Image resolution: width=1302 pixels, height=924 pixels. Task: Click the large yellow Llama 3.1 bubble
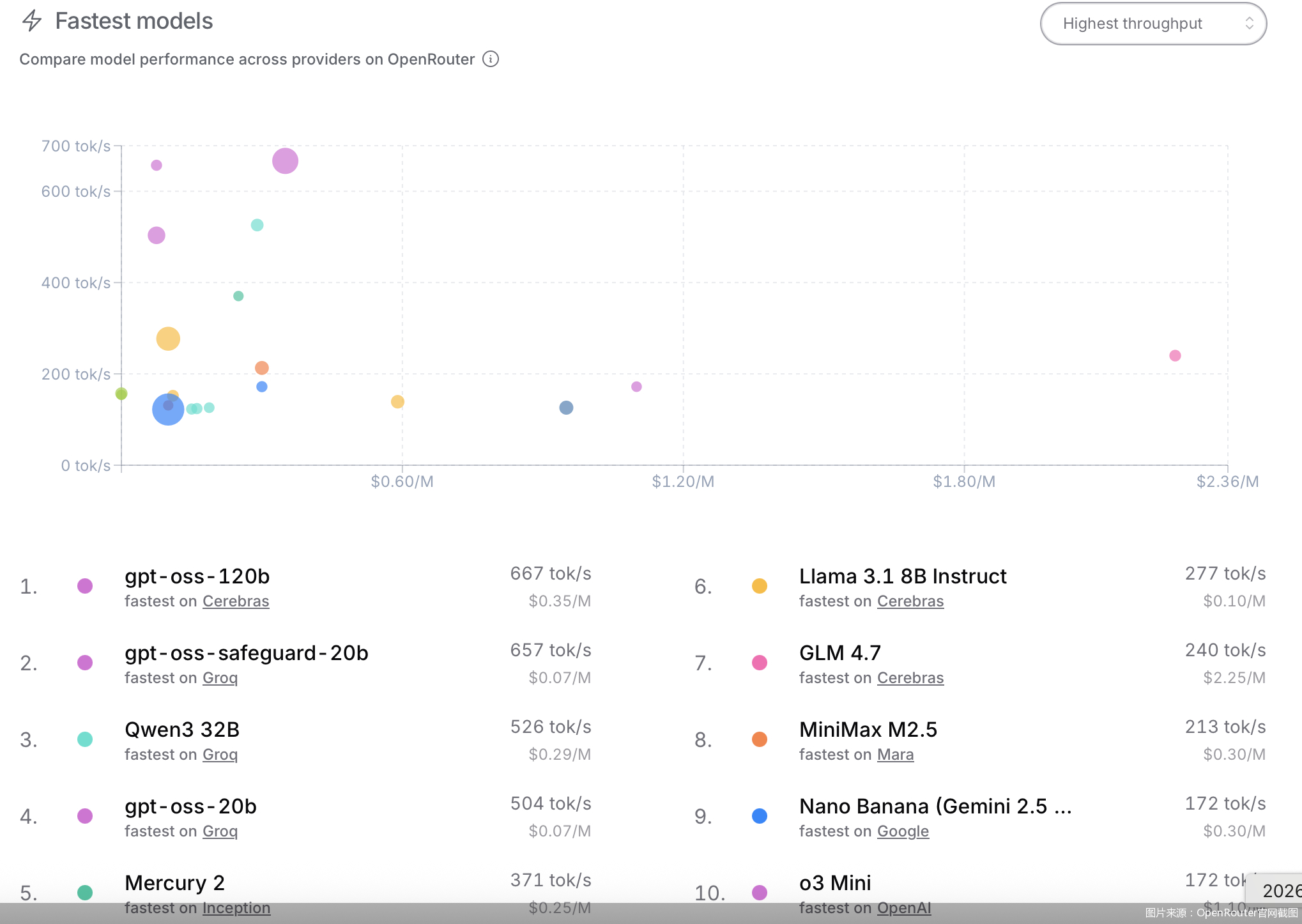tap(168, 339)
